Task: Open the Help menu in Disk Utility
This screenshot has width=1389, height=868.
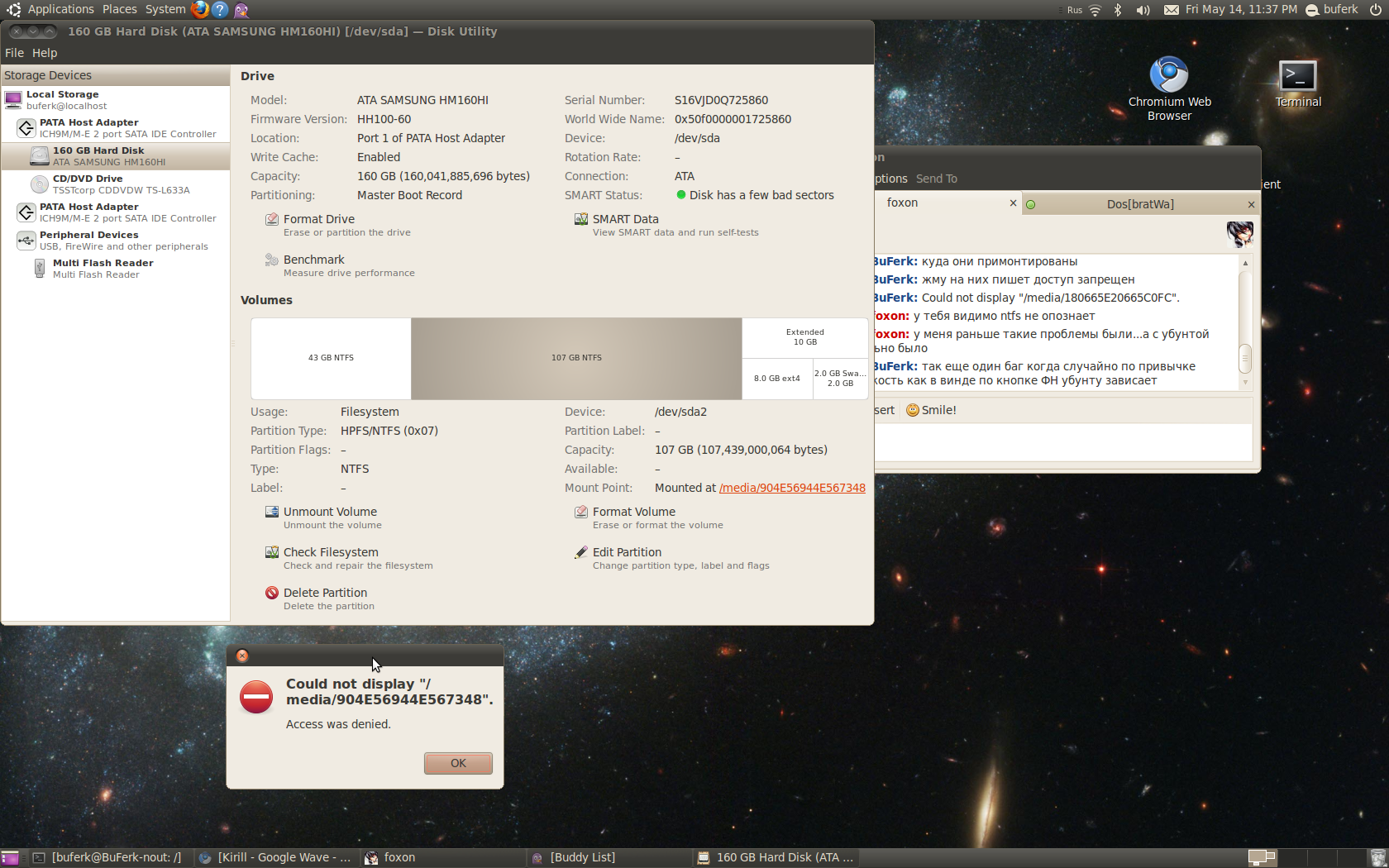Action: point(45,53)
